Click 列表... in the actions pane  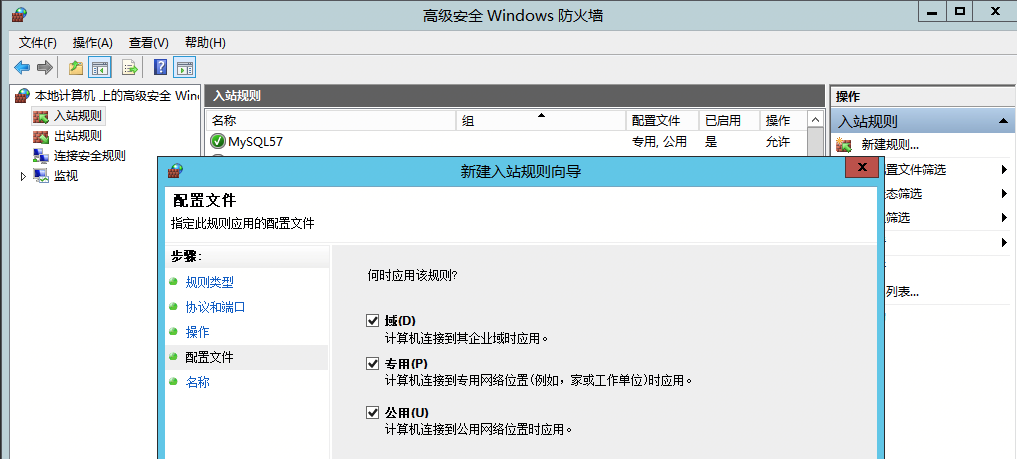point(902,292)
